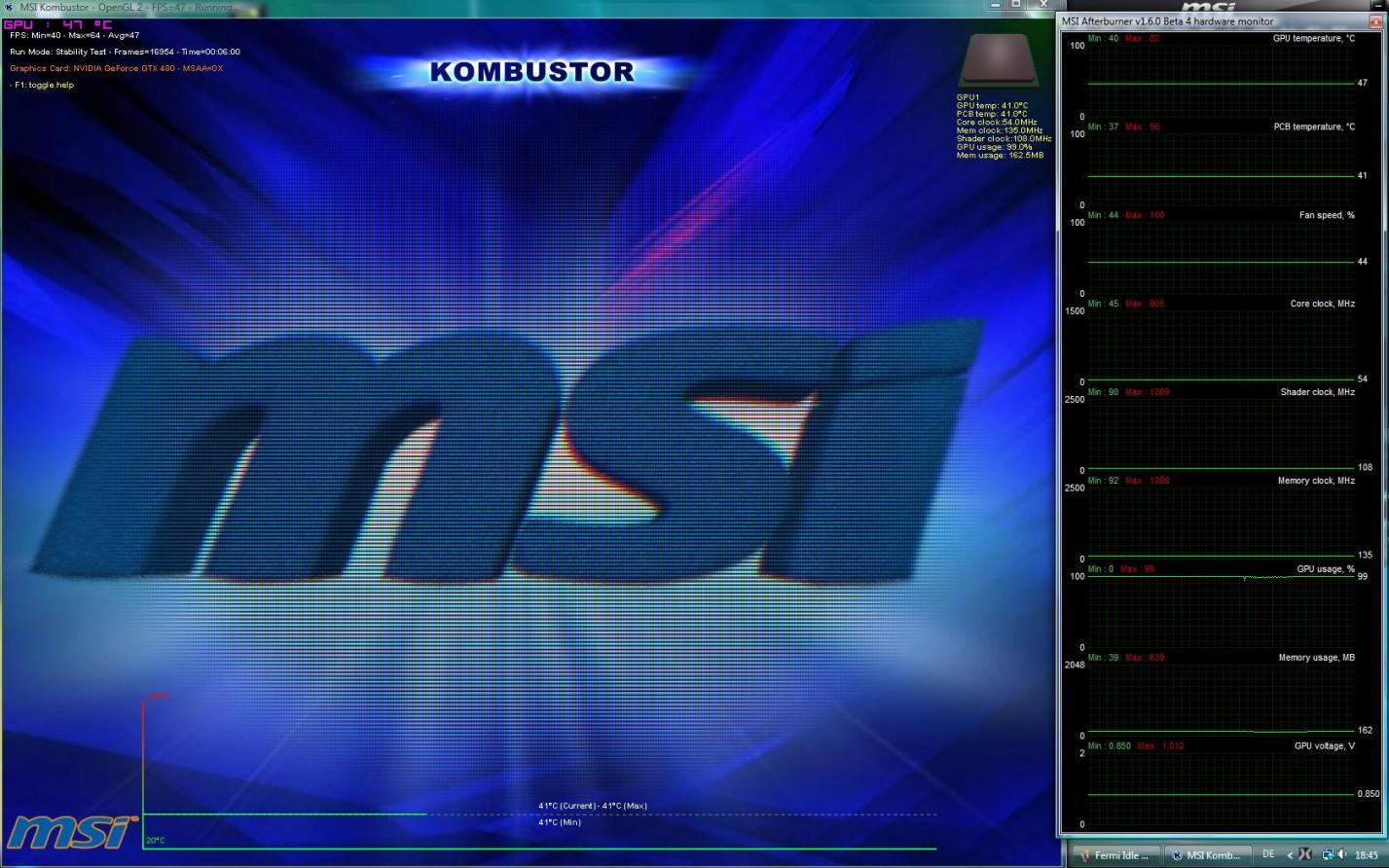Viewport: 1389px width, 868px height.
Task: Click the 'Memory usage, MB' graph label
Action: click(x=1316, y=658)
